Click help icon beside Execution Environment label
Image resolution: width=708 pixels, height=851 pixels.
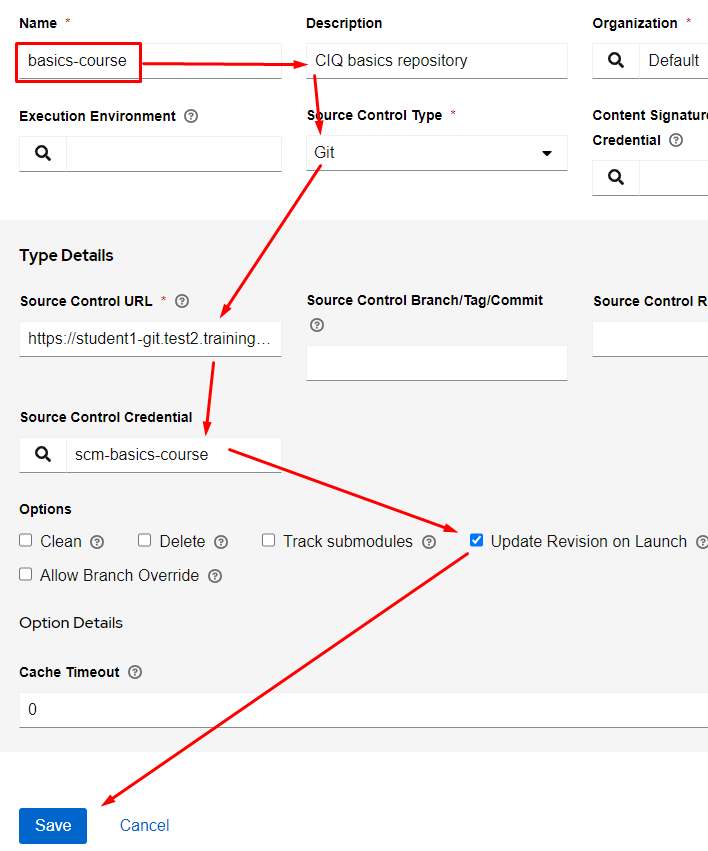pos(191,116)
